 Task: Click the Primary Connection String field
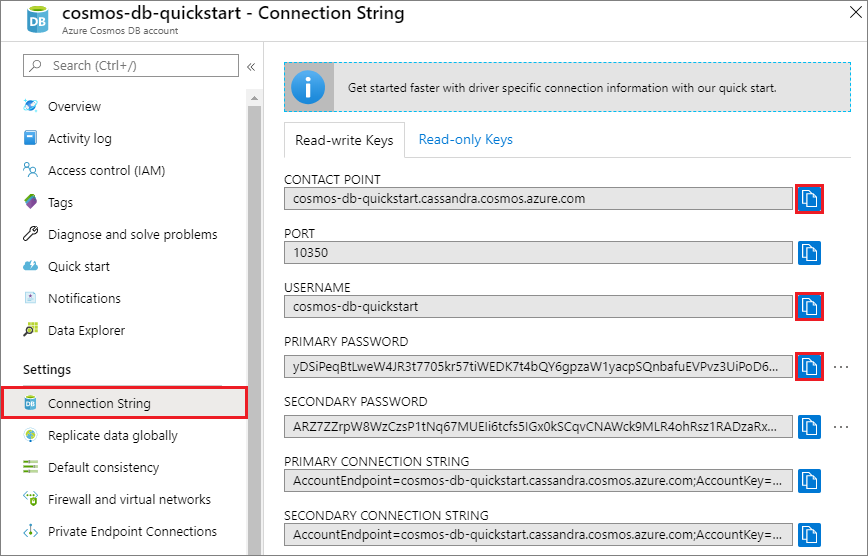[x=538, y=481]
